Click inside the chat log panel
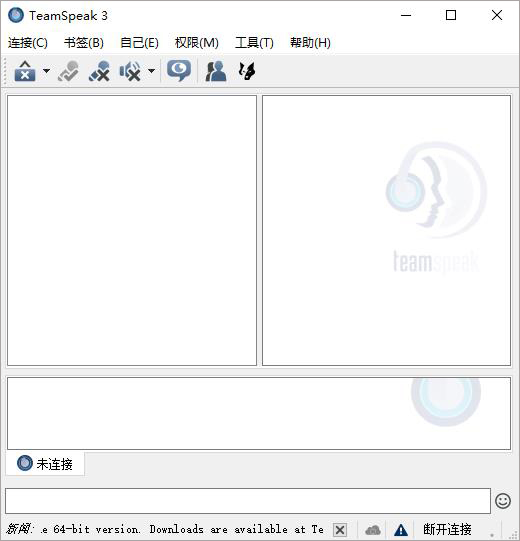520x541 pixels. pos(259,413)
